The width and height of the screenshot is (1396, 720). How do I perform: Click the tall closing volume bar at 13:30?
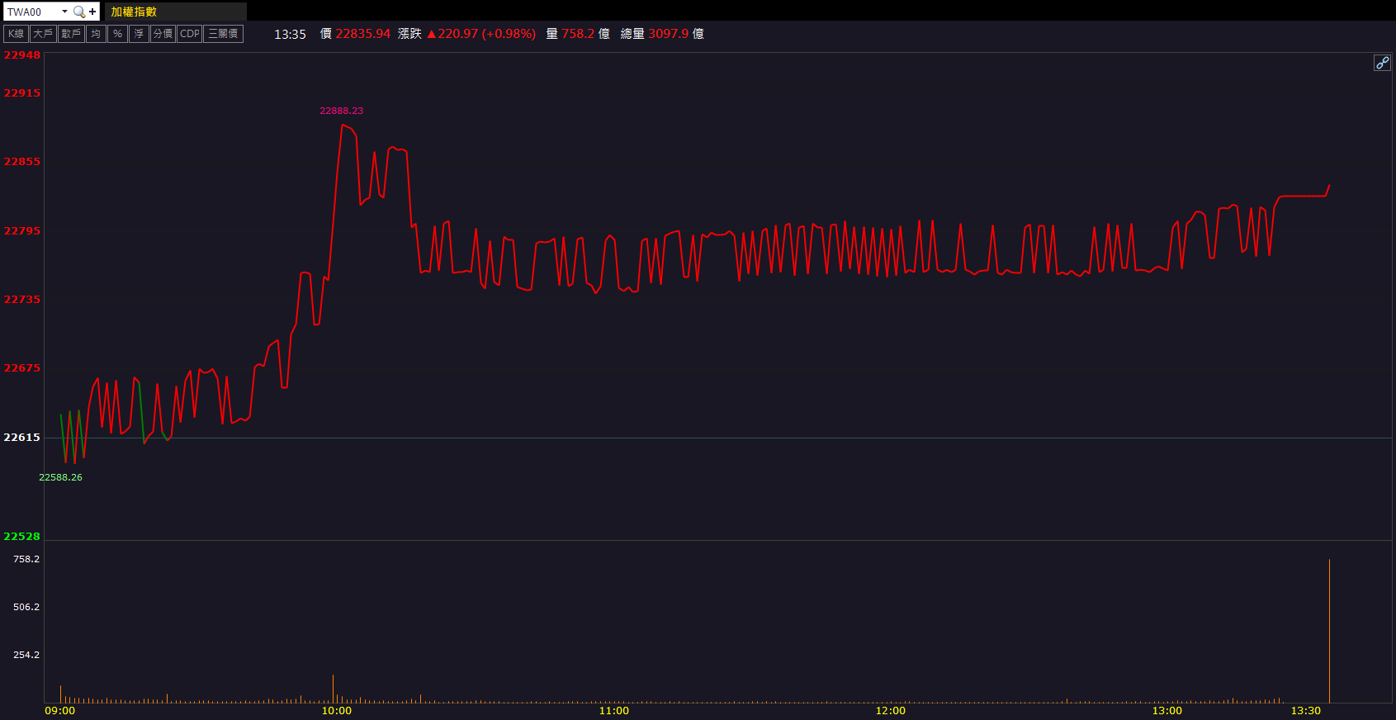(x=1329, y=630)
